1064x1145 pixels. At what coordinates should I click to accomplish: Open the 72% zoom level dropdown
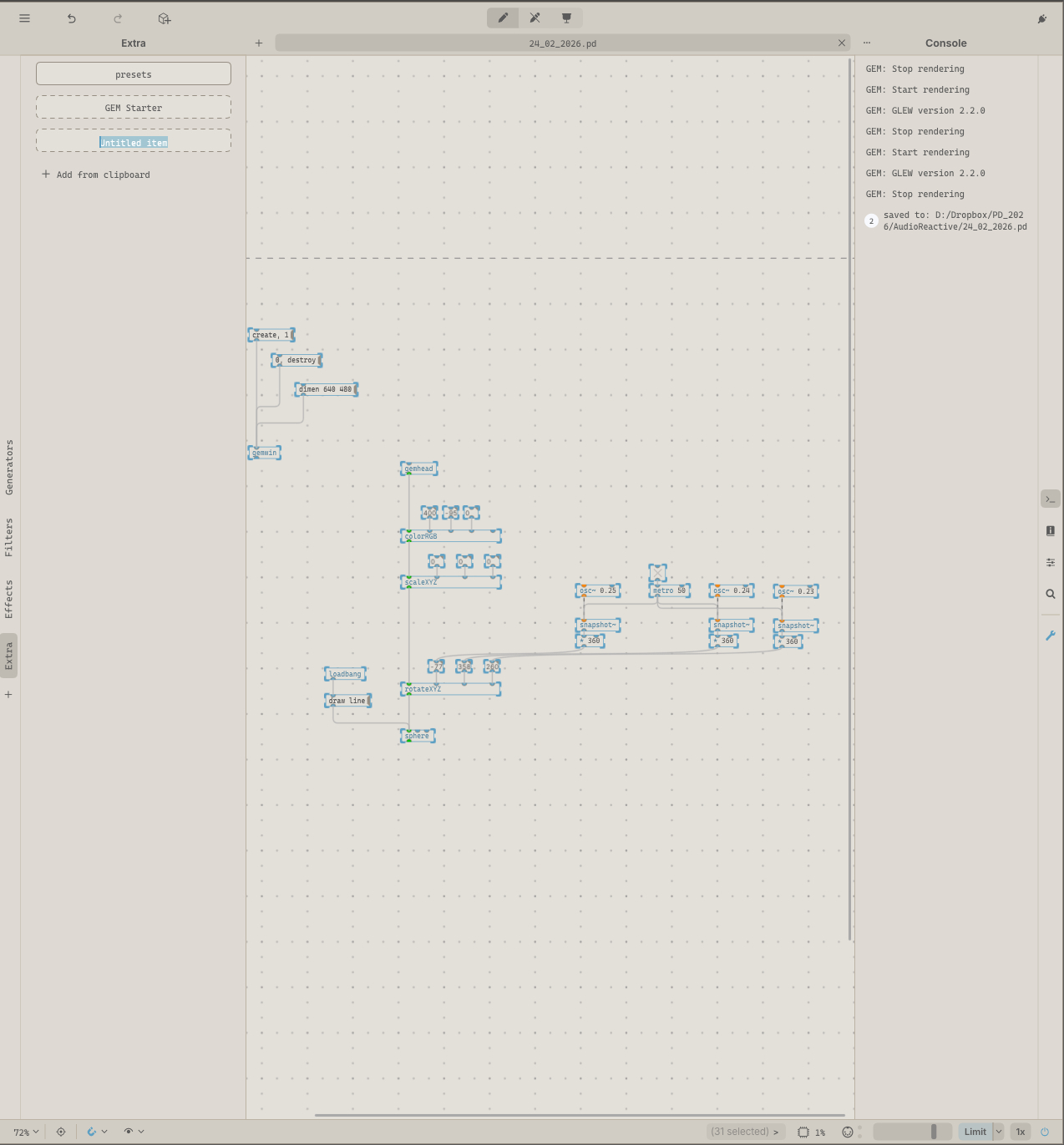click(26, 1132)
